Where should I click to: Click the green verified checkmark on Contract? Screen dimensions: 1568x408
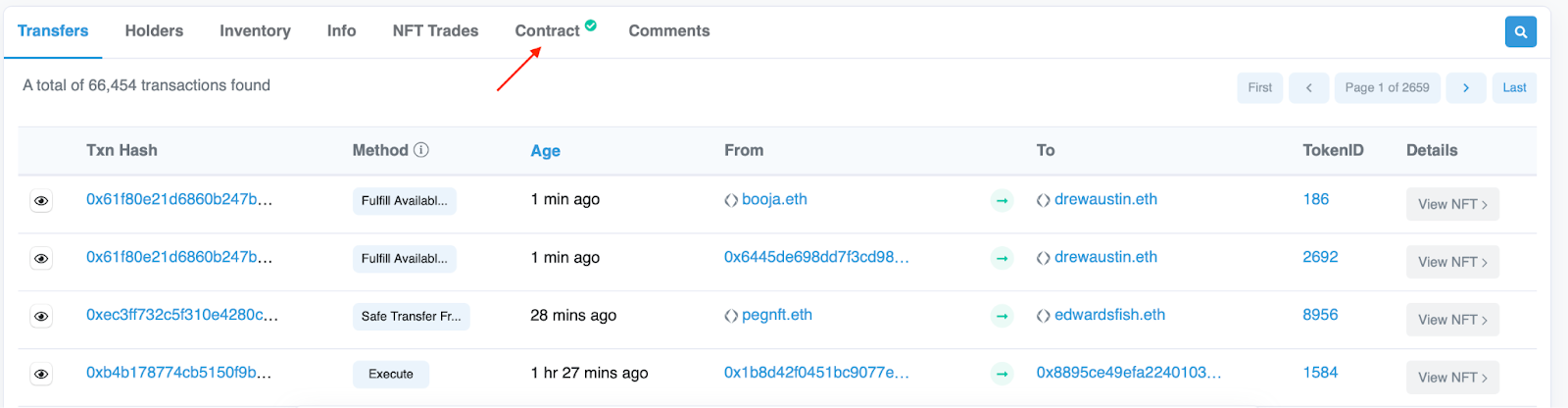(x=591, y=25)
